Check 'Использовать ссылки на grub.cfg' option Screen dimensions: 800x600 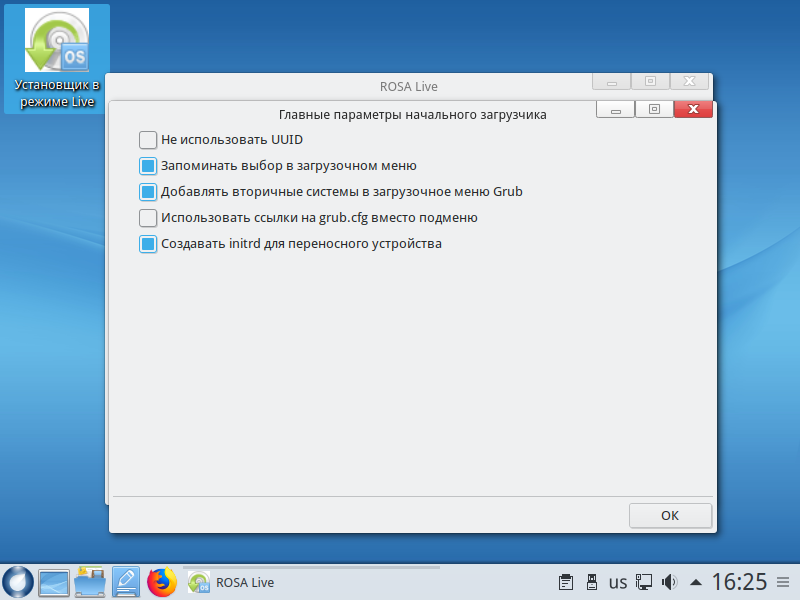(x=148, y=218)
